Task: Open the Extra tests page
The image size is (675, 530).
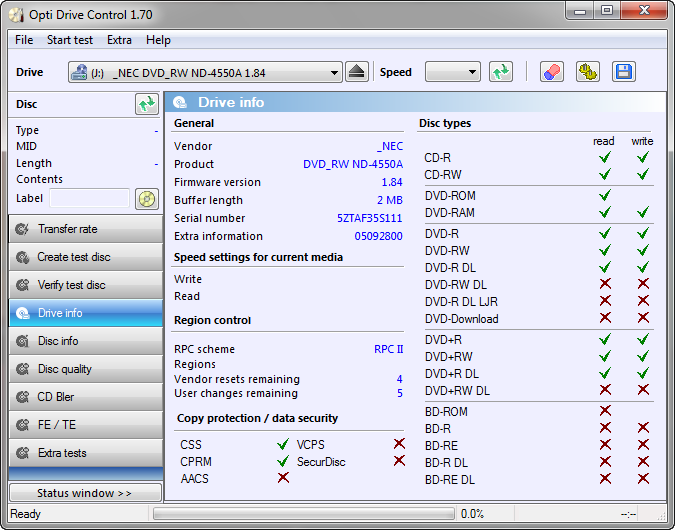Action: [x=86, y=453]
